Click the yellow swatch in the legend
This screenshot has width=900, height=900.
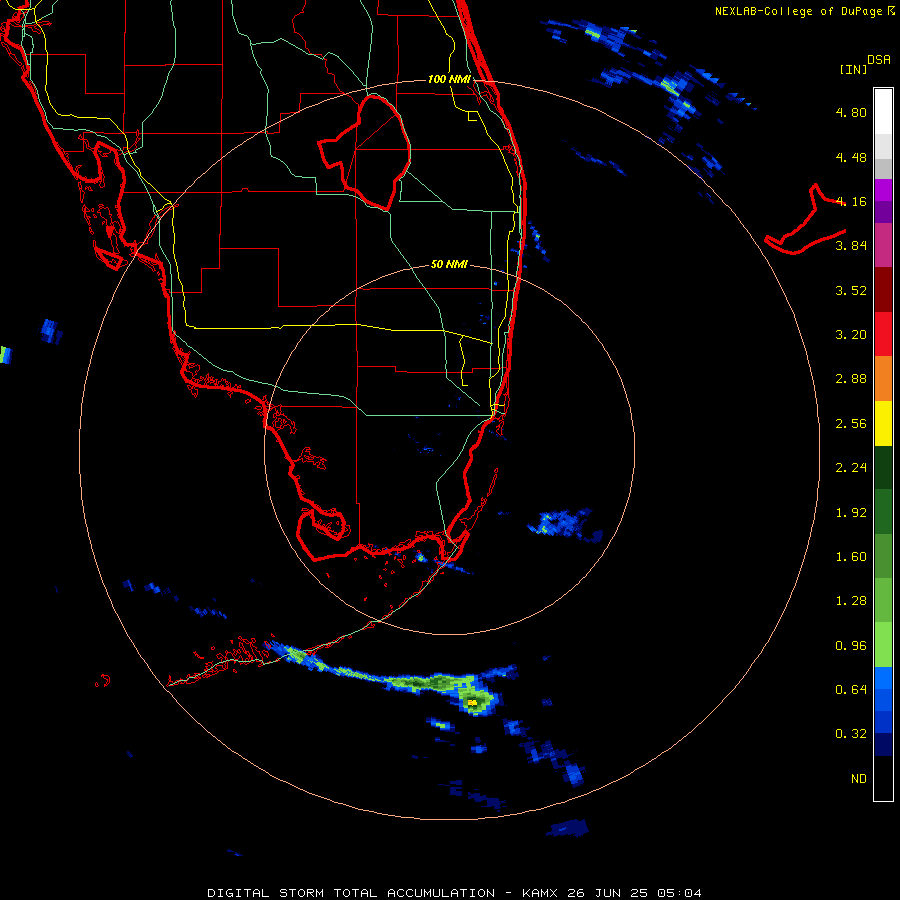(x=883, y=423)
